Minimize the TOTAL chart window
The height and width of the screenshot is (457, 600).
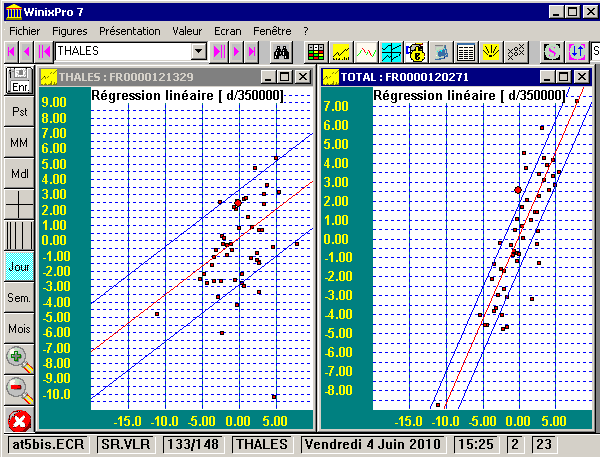point(548,77)
